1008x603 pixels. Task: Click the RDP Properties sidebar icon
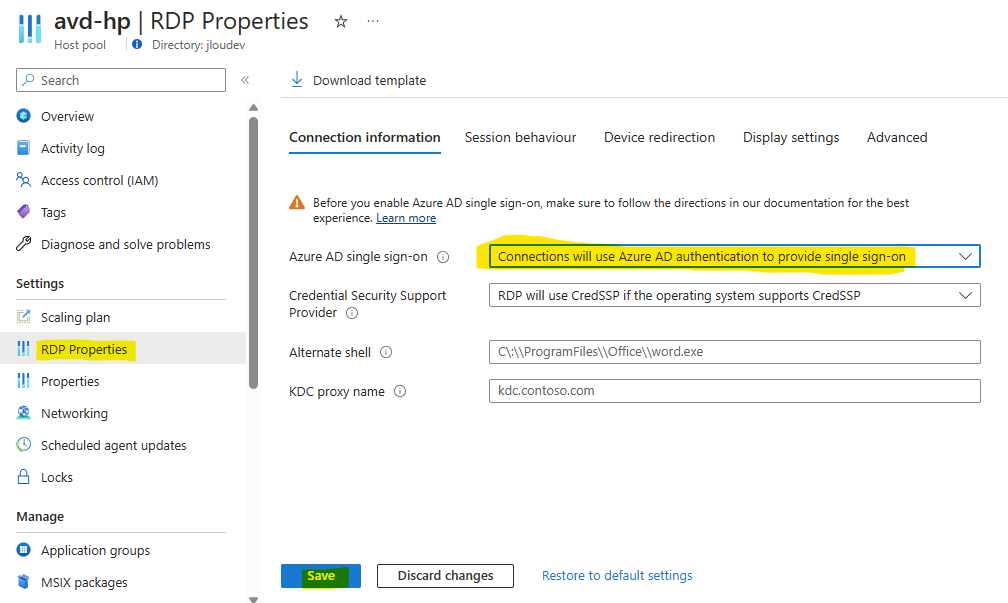[23, 348]
